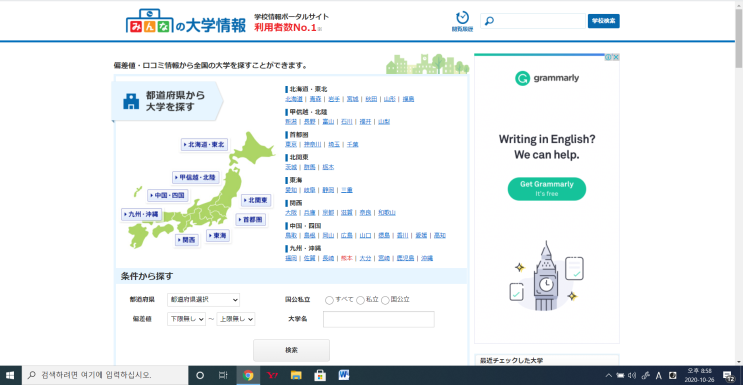This screenshot has width=743, height=385.
Task: Click the 北海道・東北 region label on the map
Action: coord(204,144)
